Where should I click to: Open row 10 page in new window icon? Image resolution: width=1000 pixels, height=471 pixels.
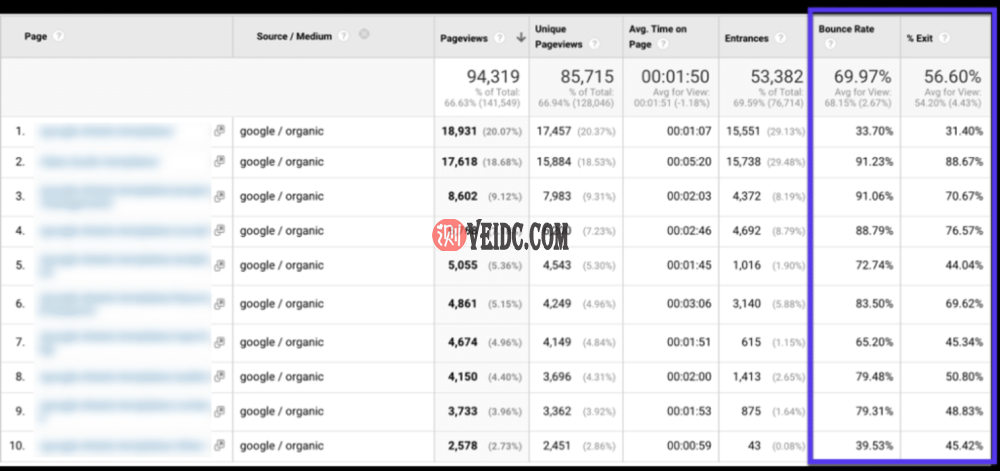tap(219, 445)
